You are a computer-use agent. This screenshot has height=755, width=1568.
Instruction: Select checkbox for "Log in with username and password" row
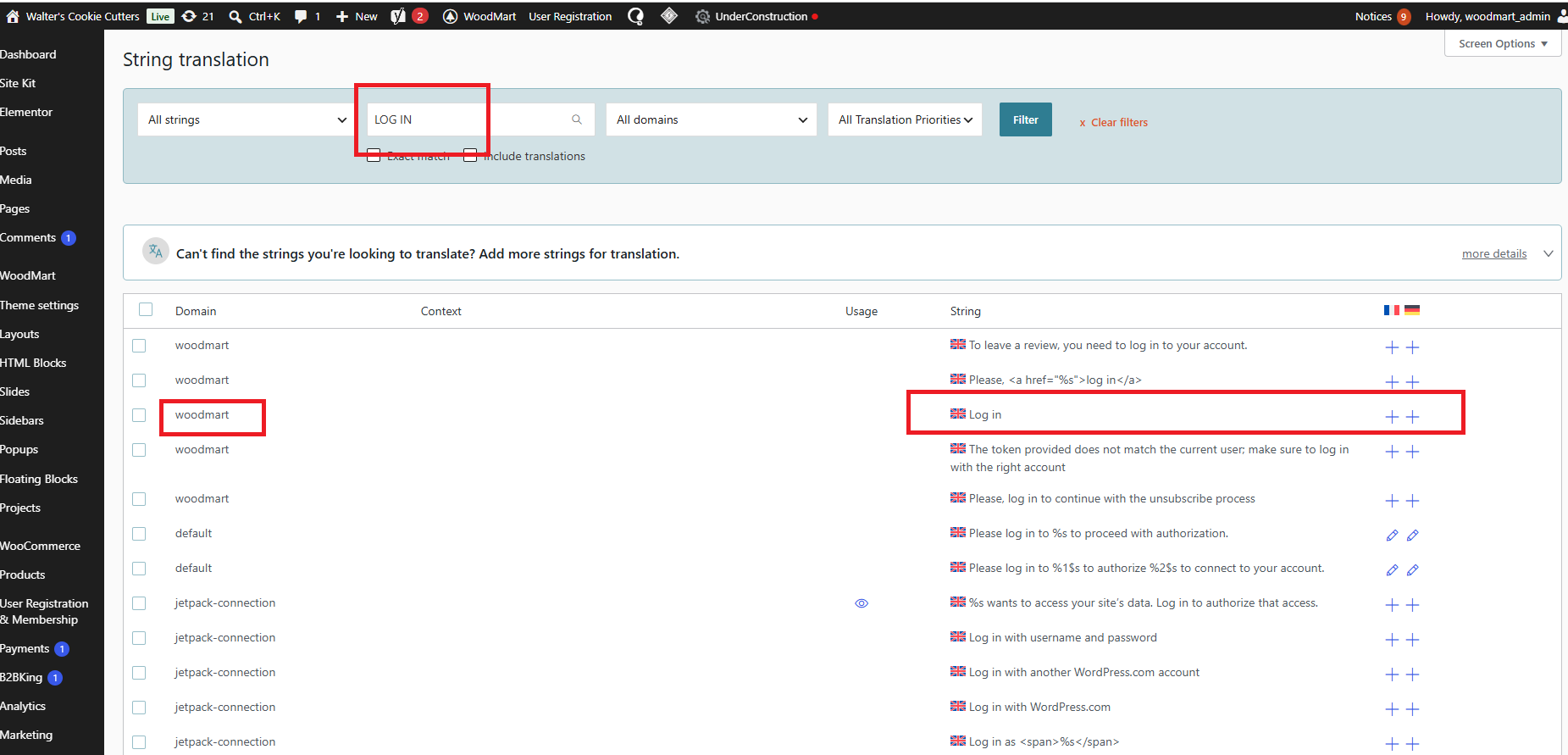click(139, 638)
